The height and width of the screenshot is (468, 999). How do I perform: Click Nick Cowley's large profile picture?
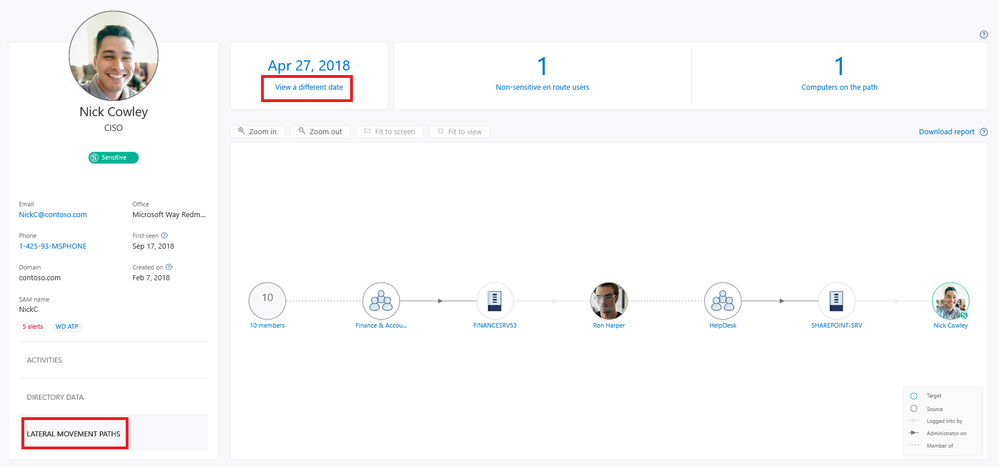113,55
